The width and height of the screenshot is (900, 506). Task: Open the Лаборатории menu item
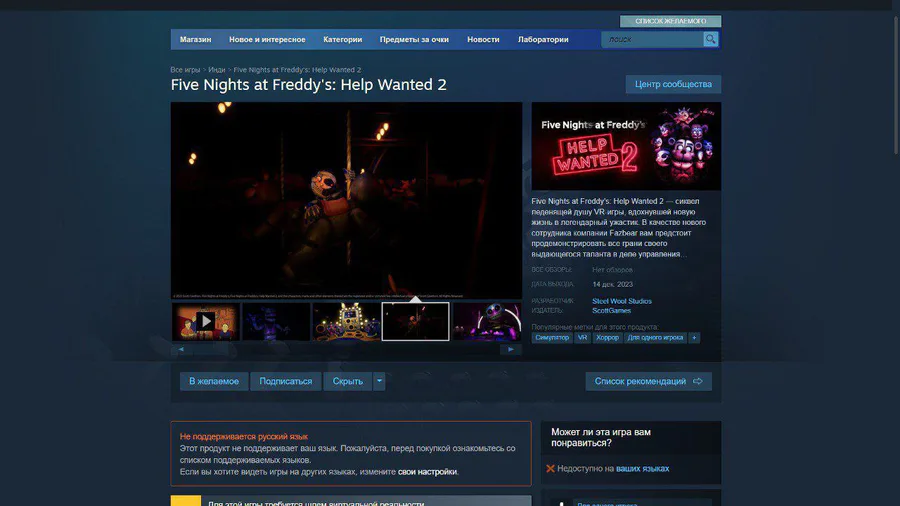(543, 40)
